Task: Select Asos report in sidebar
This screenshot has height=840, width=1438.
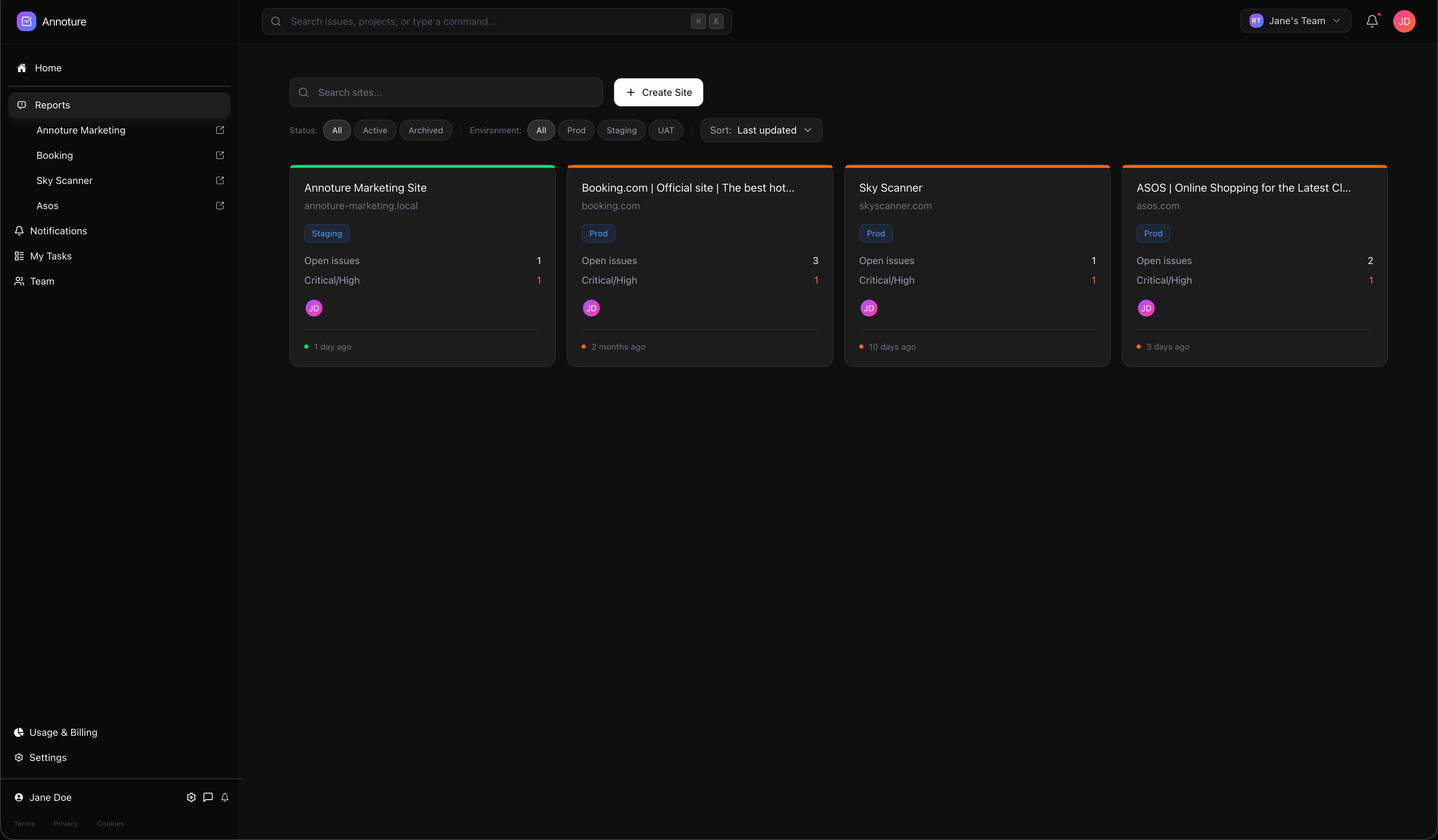Action: click(x=47, y=205)
